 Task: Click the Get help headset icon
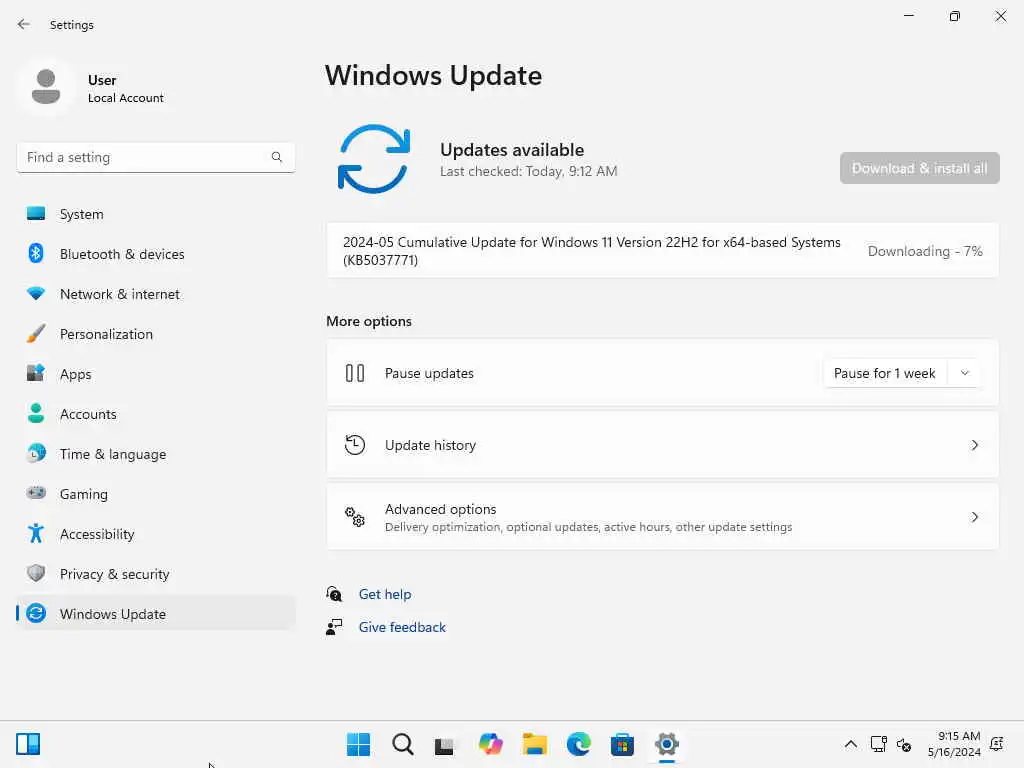click(334, 594)
